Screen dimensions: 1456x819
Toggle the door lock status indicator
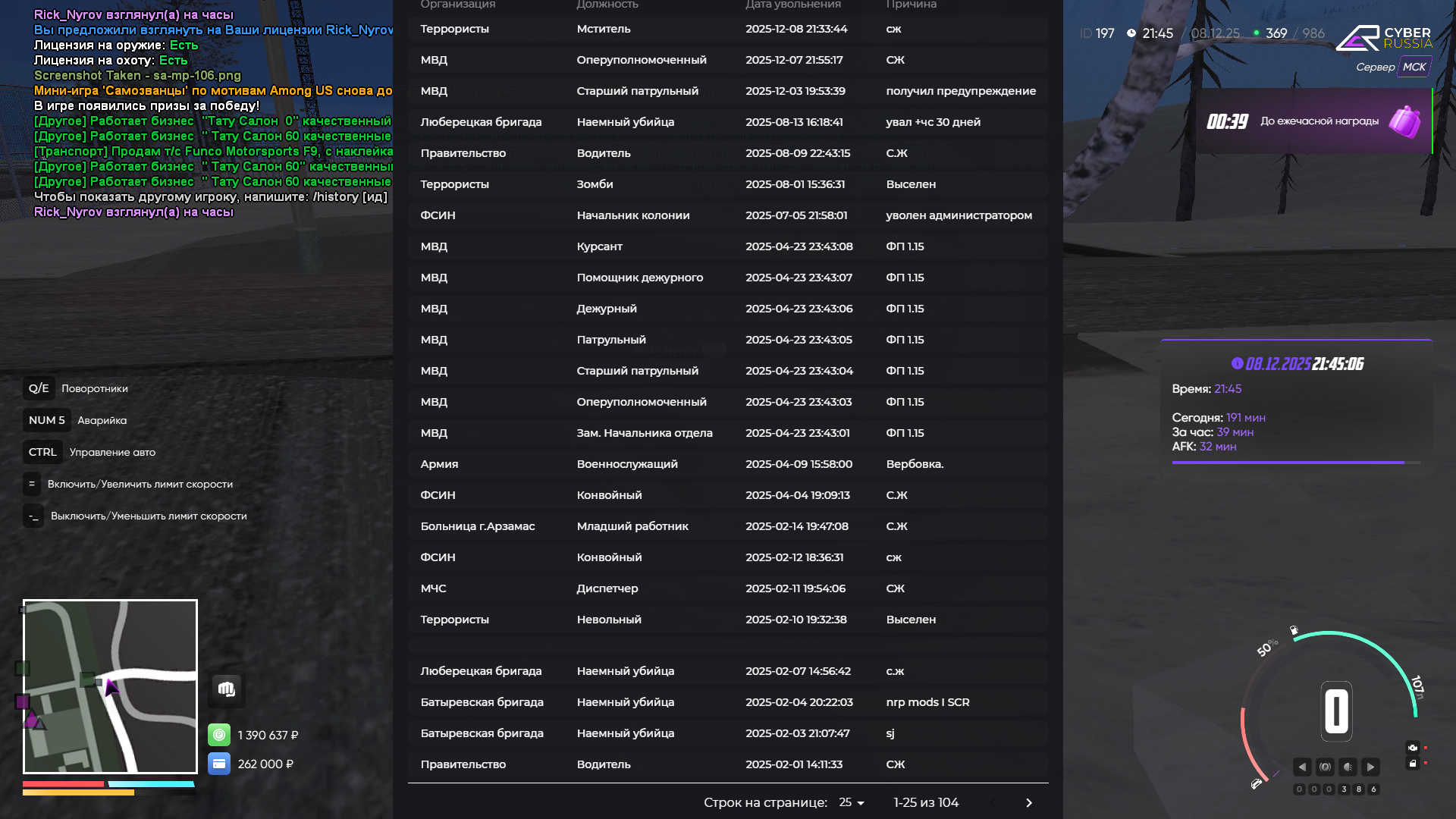coord(1412,764)
